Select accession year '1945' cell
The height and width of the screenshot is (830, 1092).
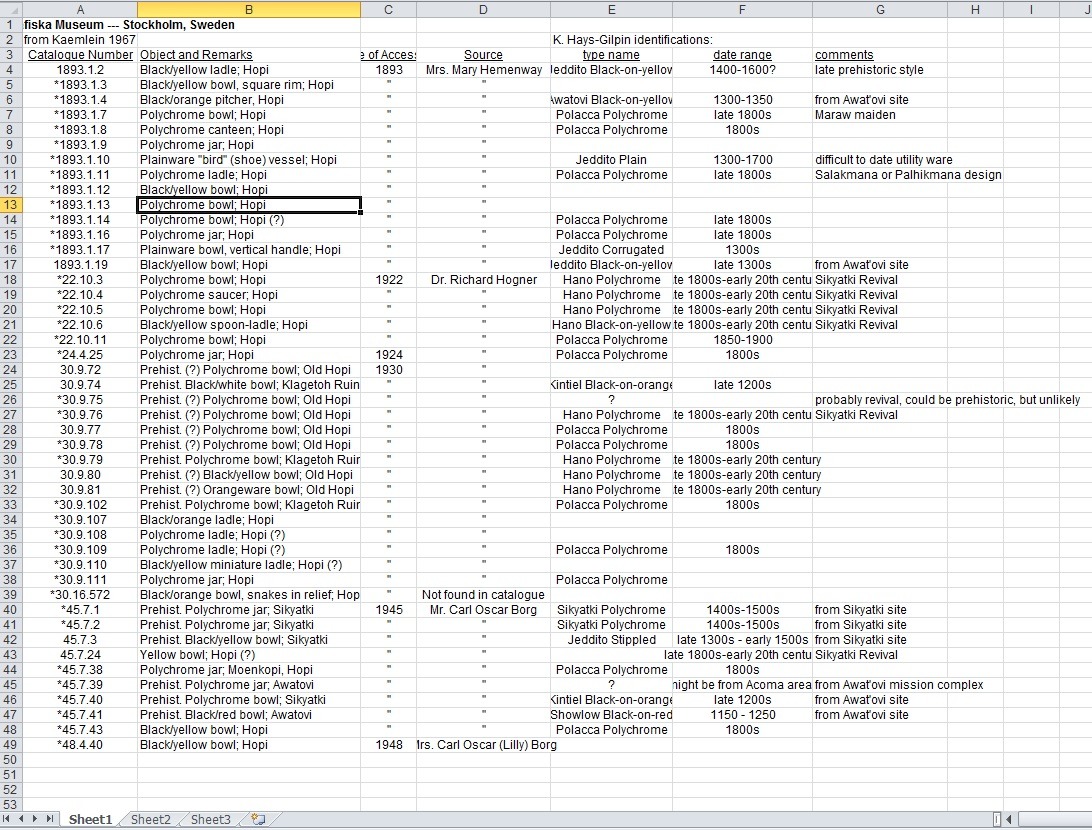(389, 610)
